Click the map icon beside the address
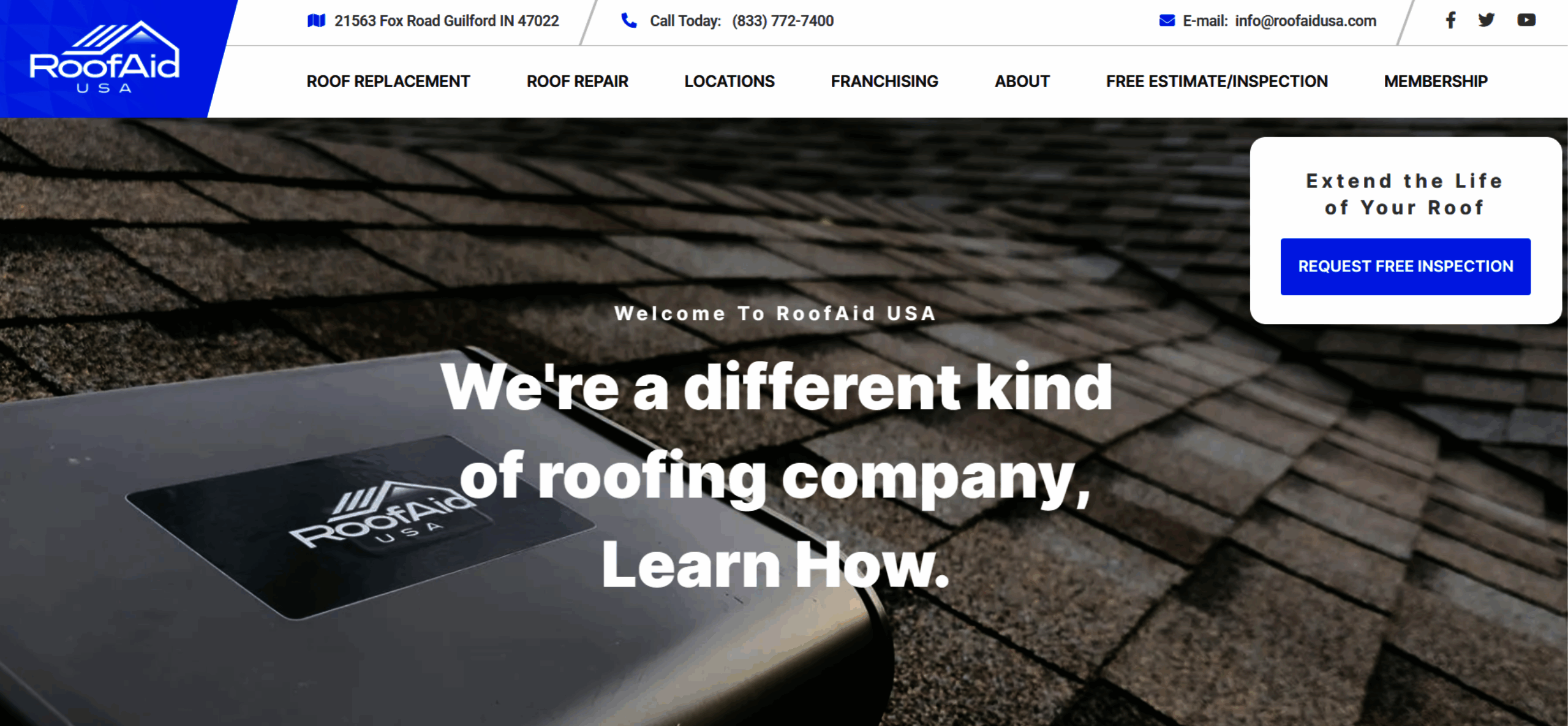 click(x=316, y=21)
